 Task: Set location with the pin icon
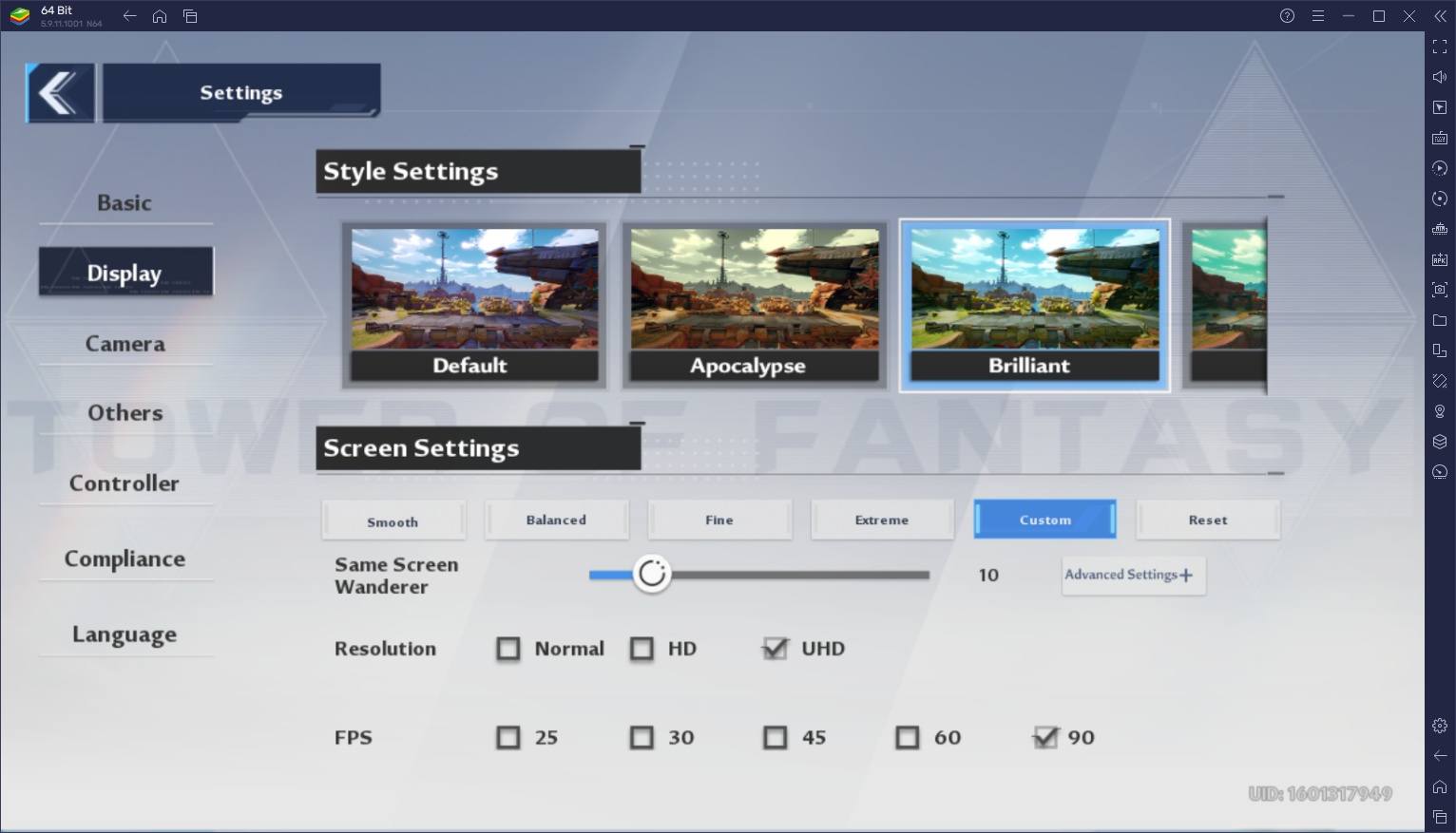click(1440, 411)
